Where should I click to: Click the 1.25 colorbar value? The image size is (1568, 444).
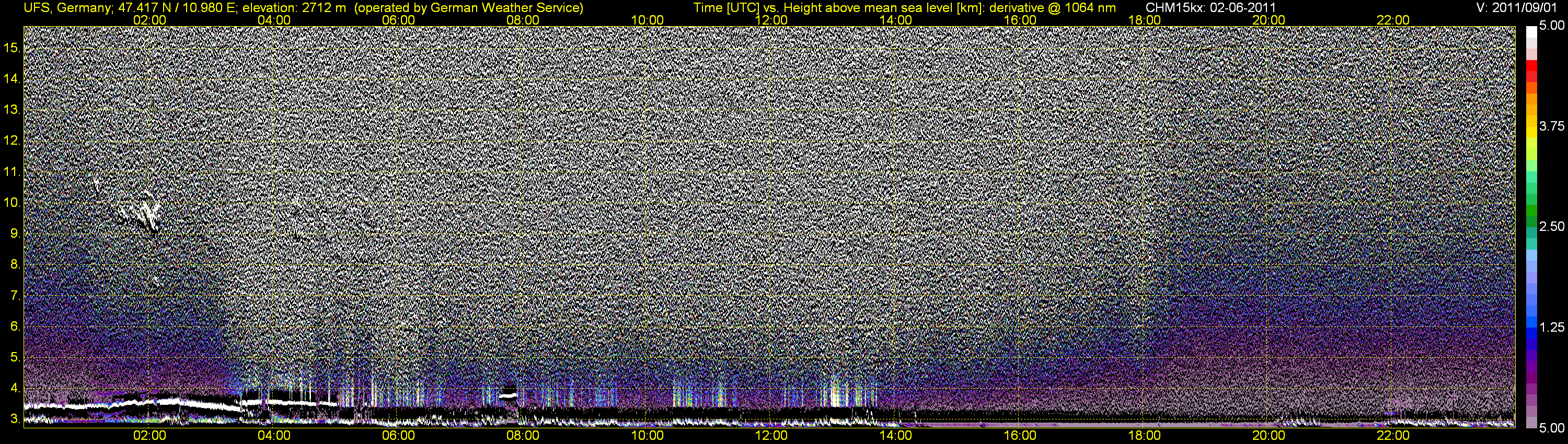1552,327
